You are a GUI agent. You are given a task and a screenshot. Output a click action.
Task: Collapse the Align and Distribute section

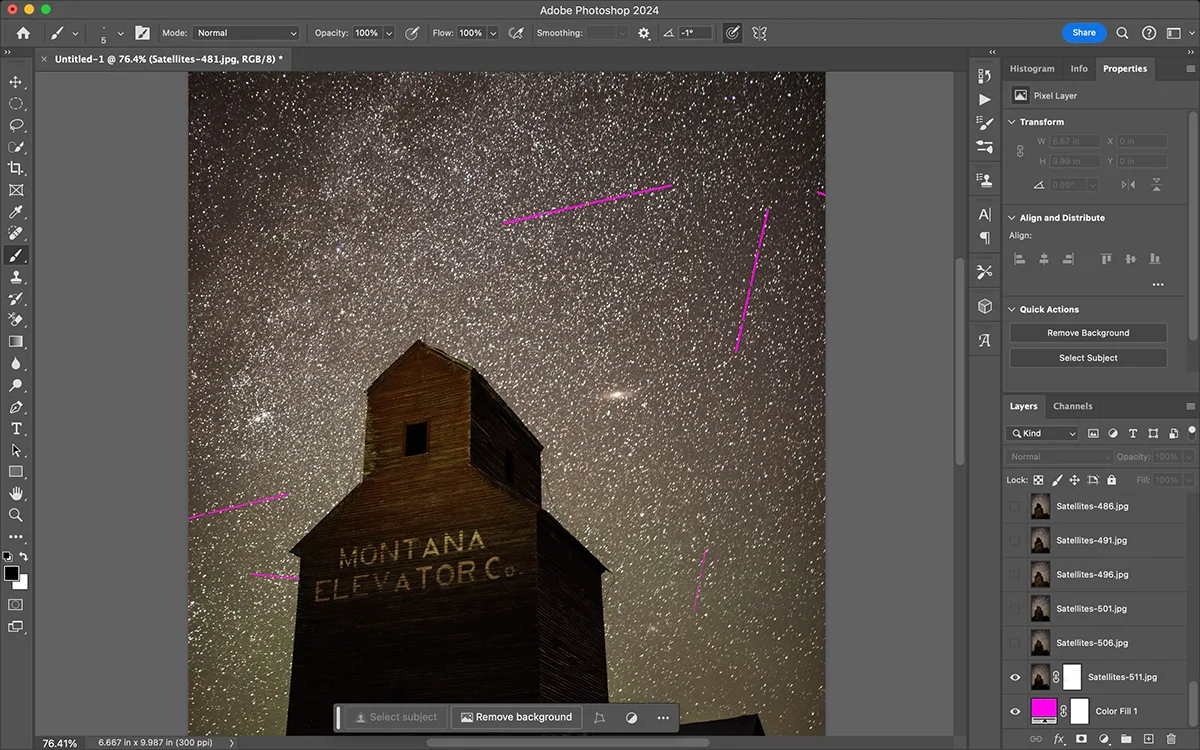tap(1011, 218)
